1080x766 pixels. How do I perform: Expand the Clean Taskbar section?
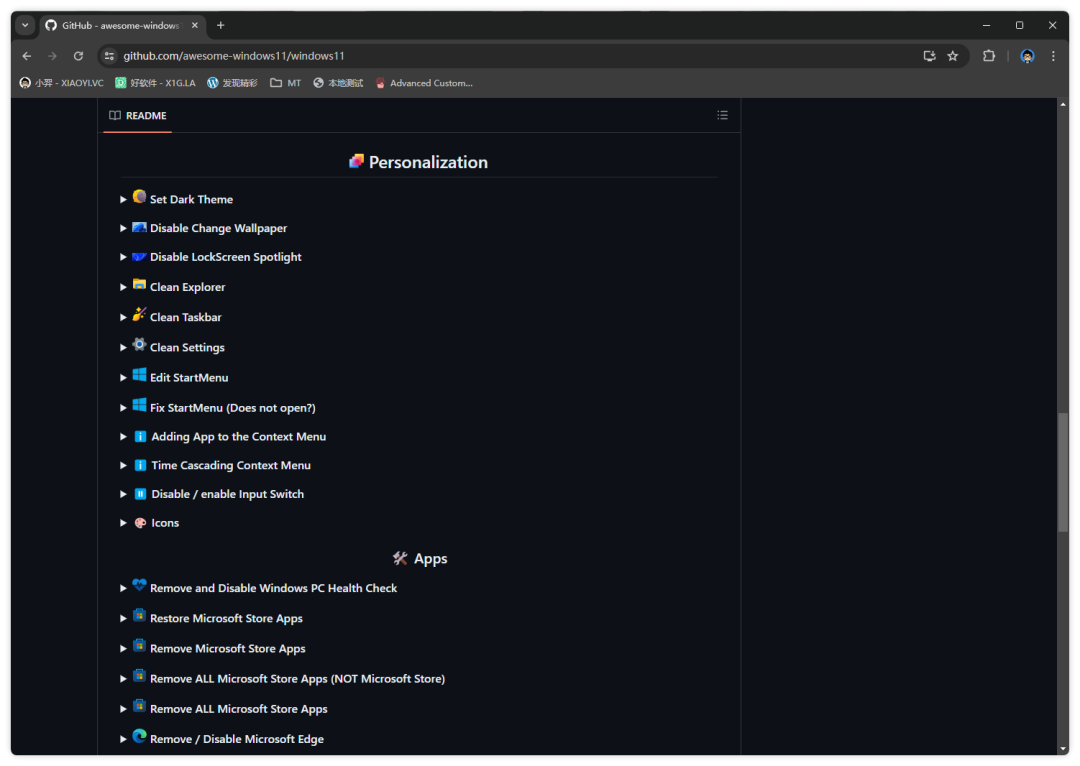click(123, 317)
